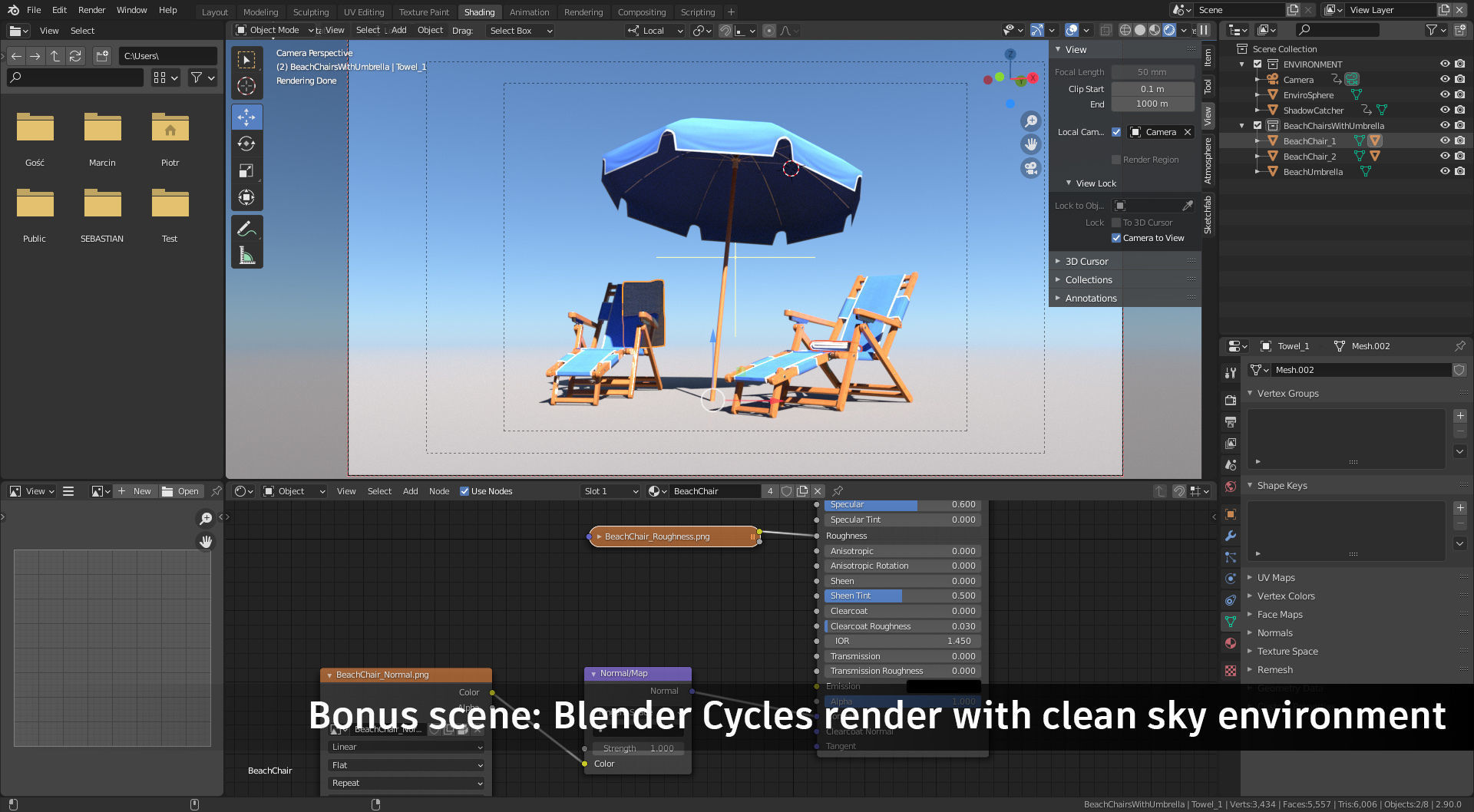
Task: Click Open image button
Action: click(181, 491)
